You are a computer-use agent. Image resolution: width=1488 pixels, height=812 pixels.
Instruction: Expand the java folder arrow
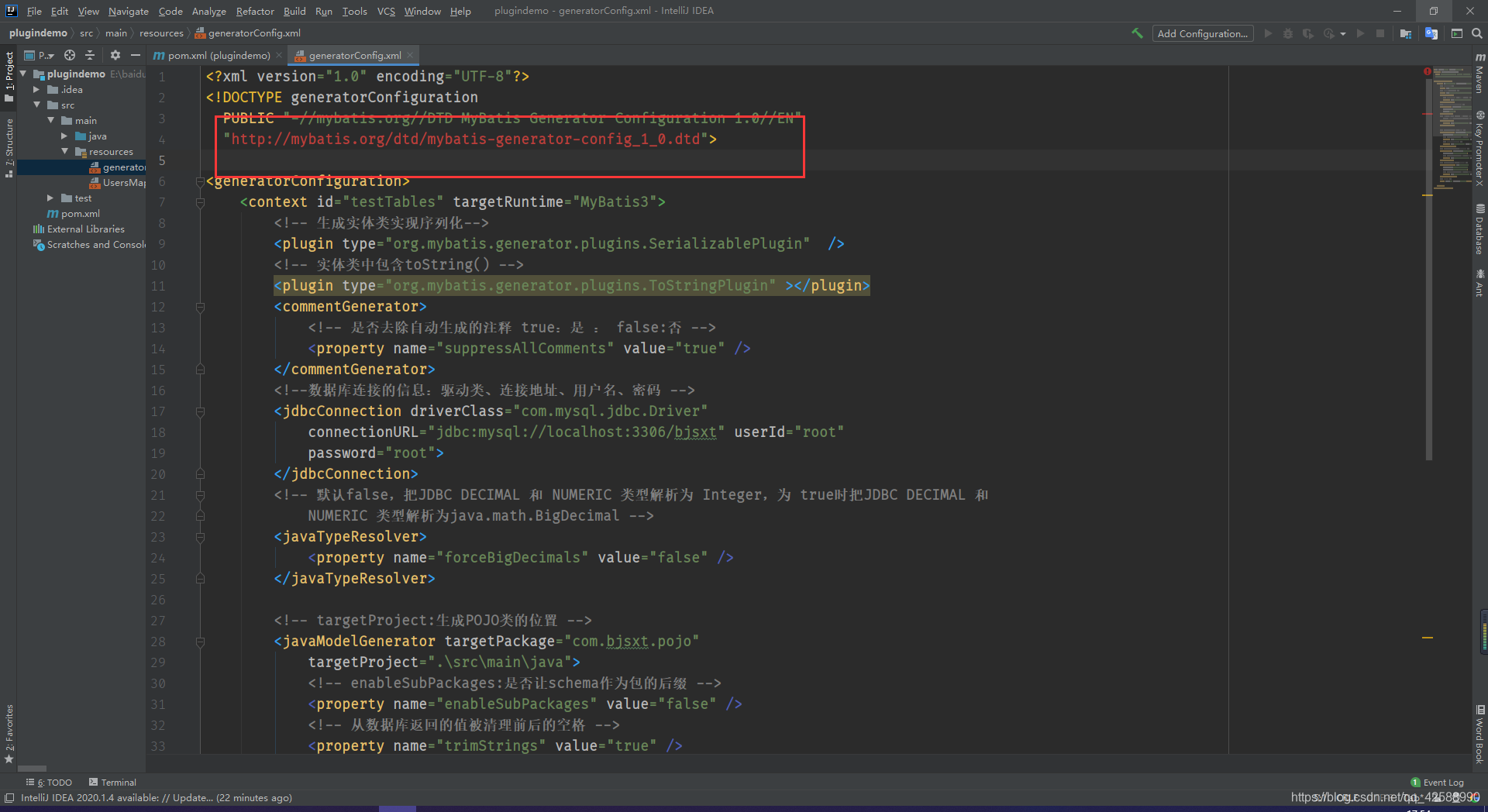tap(64, 136)
